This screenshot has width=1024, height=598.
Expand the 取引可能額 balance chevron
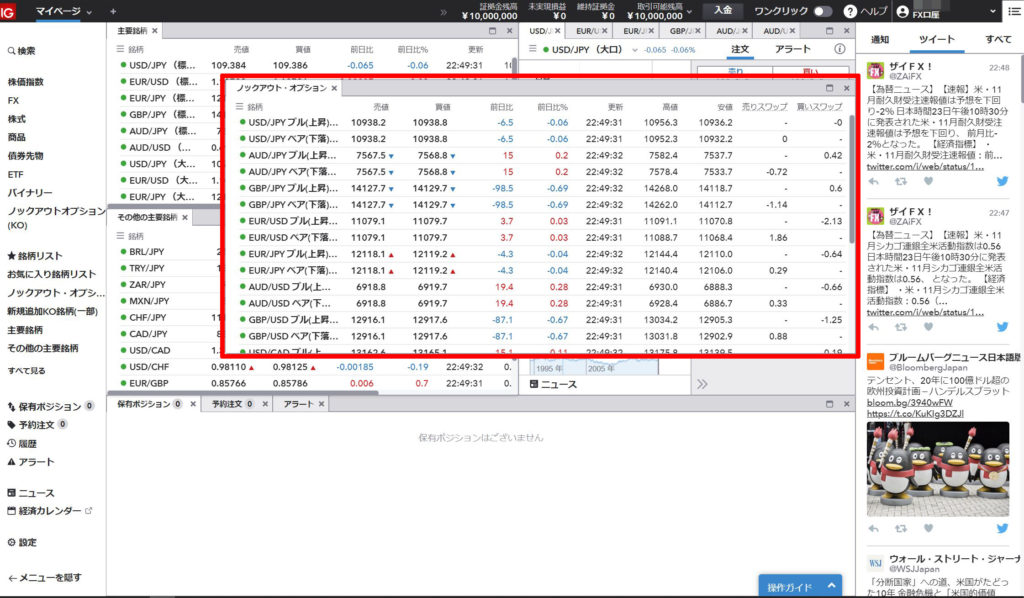[x=688, y=12]
